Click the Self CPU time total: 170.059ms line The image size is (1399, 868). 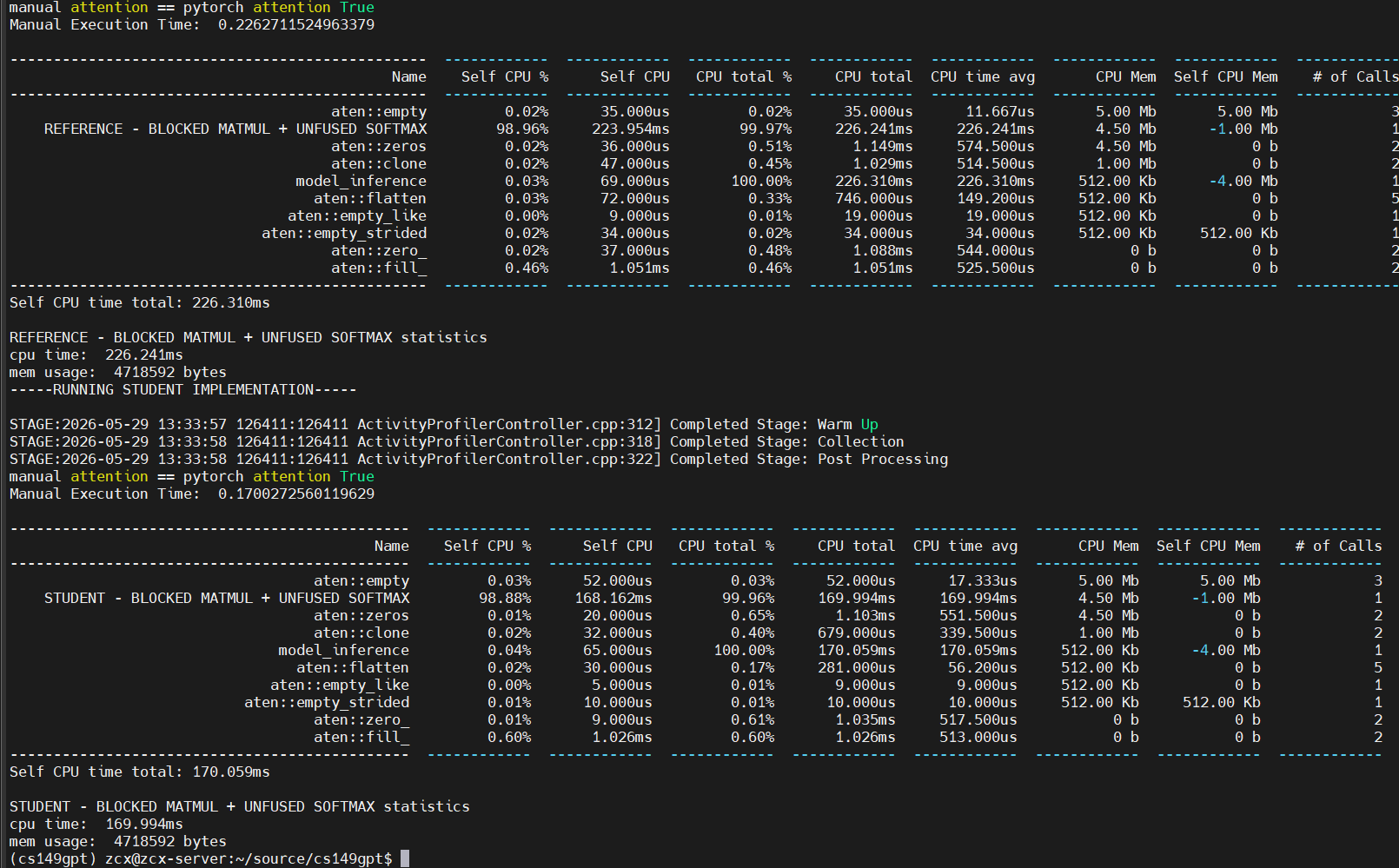point(140,772)
